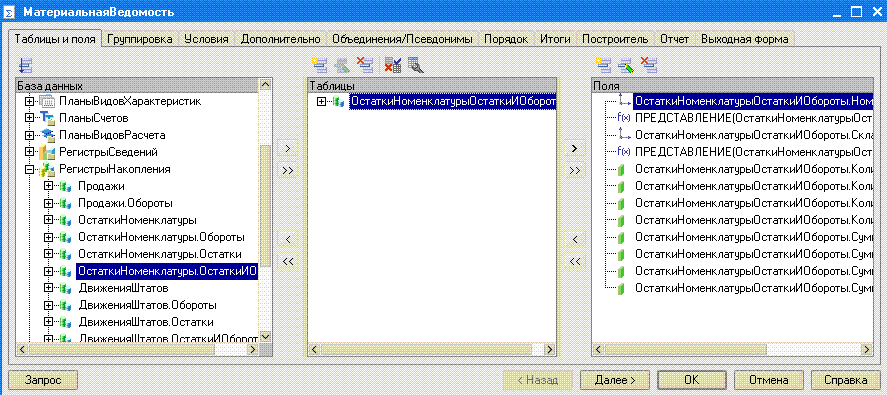Expand the ПланыВидовХарактеристик node
This screenshot has height=395, width=887.
pos(29,102)
